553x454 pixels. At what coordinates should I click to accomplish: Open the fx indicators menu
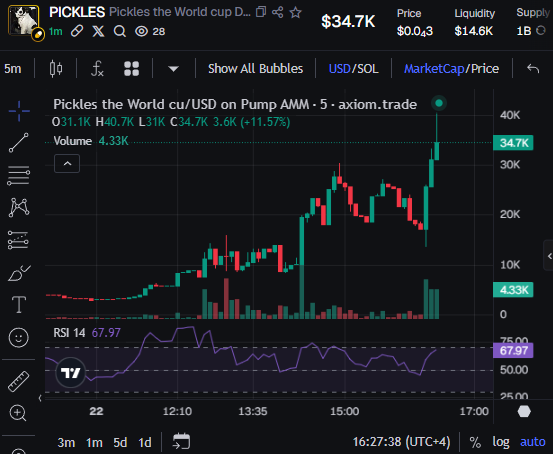tap(97, 68)
